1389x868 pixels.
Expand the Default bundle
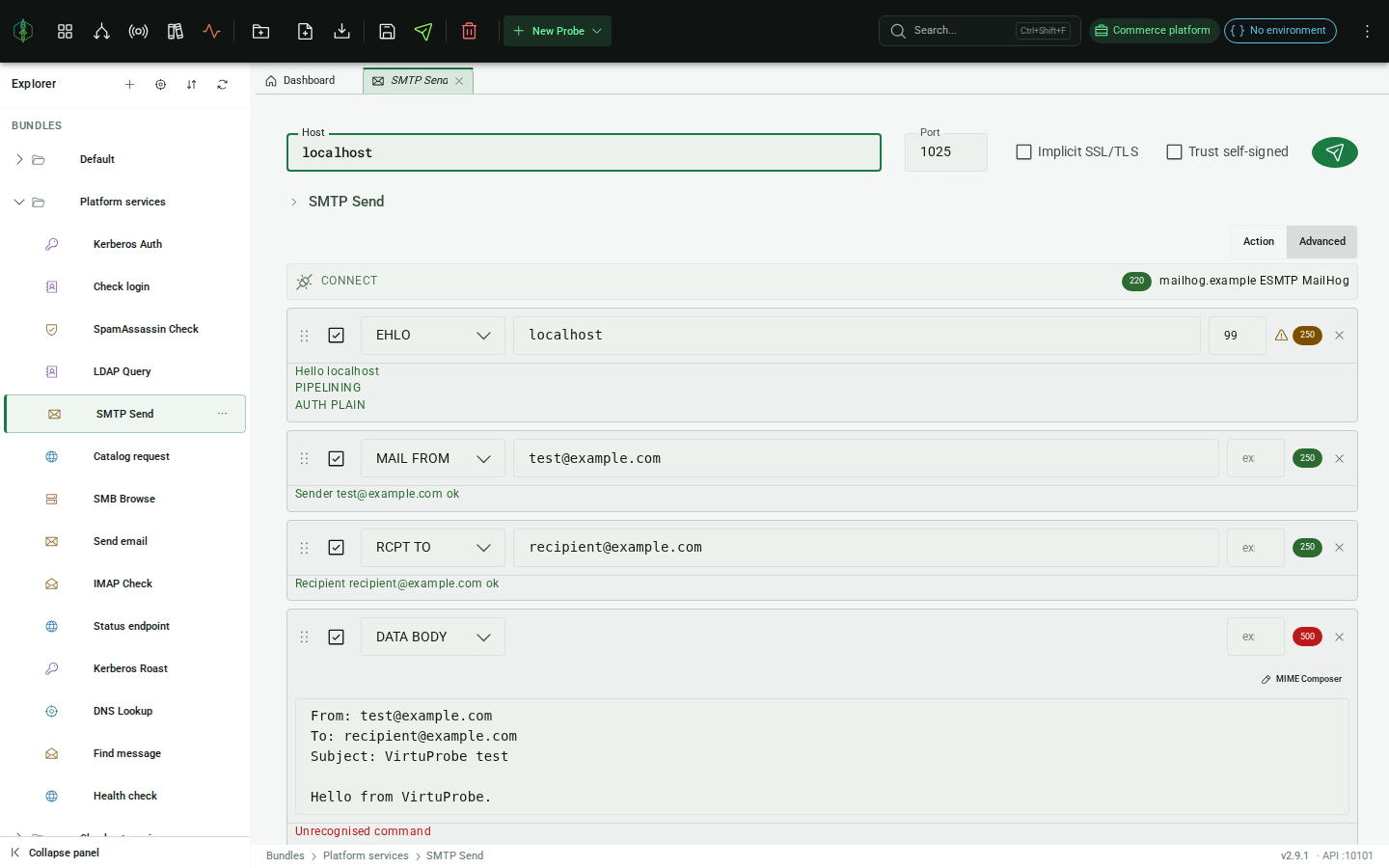point(19,159)
